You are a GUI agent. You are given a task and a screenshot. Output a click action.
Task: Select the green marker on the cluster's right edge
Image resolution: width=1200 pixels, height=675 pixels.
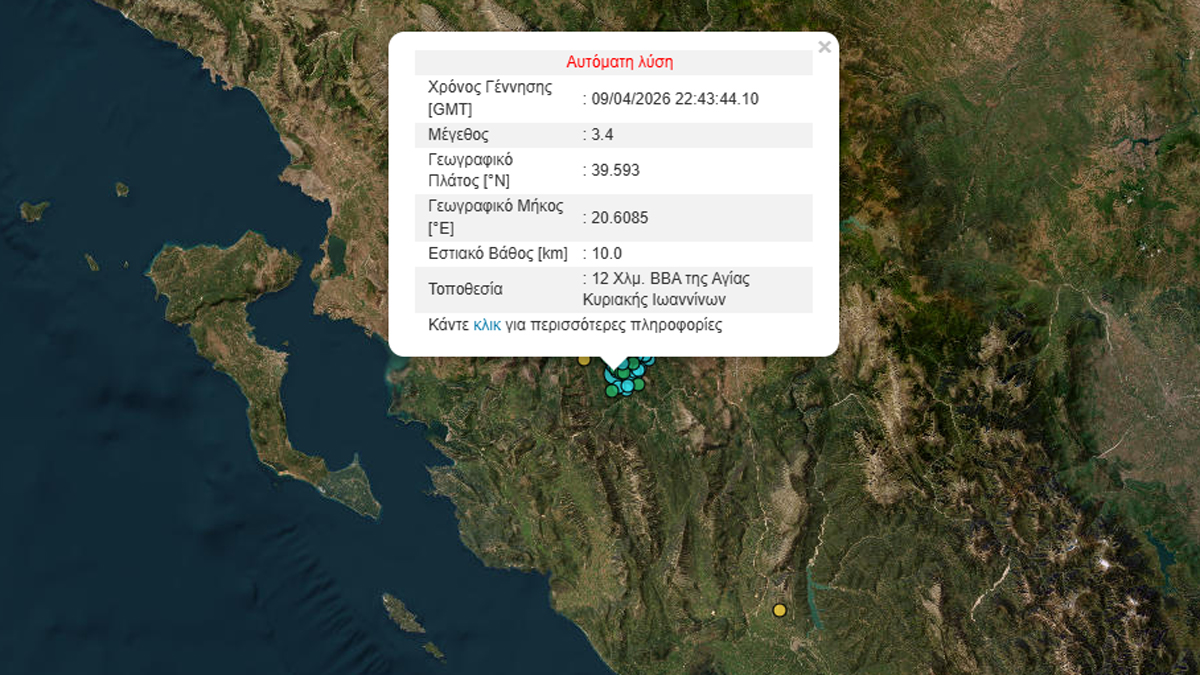pos(639,383)
